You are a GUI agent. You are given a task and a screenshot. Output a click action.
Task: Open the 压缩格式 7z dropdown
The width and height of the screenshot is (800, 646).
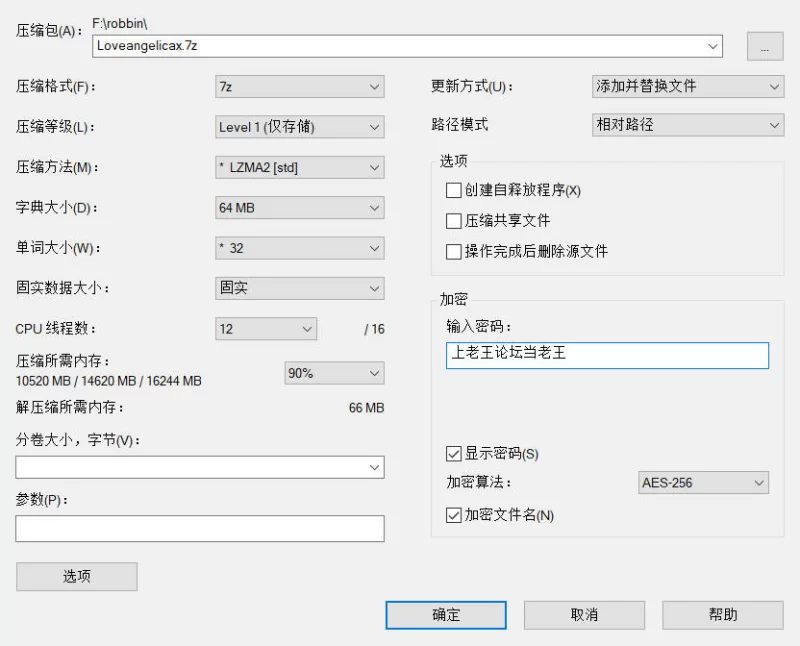pos(299,87)
